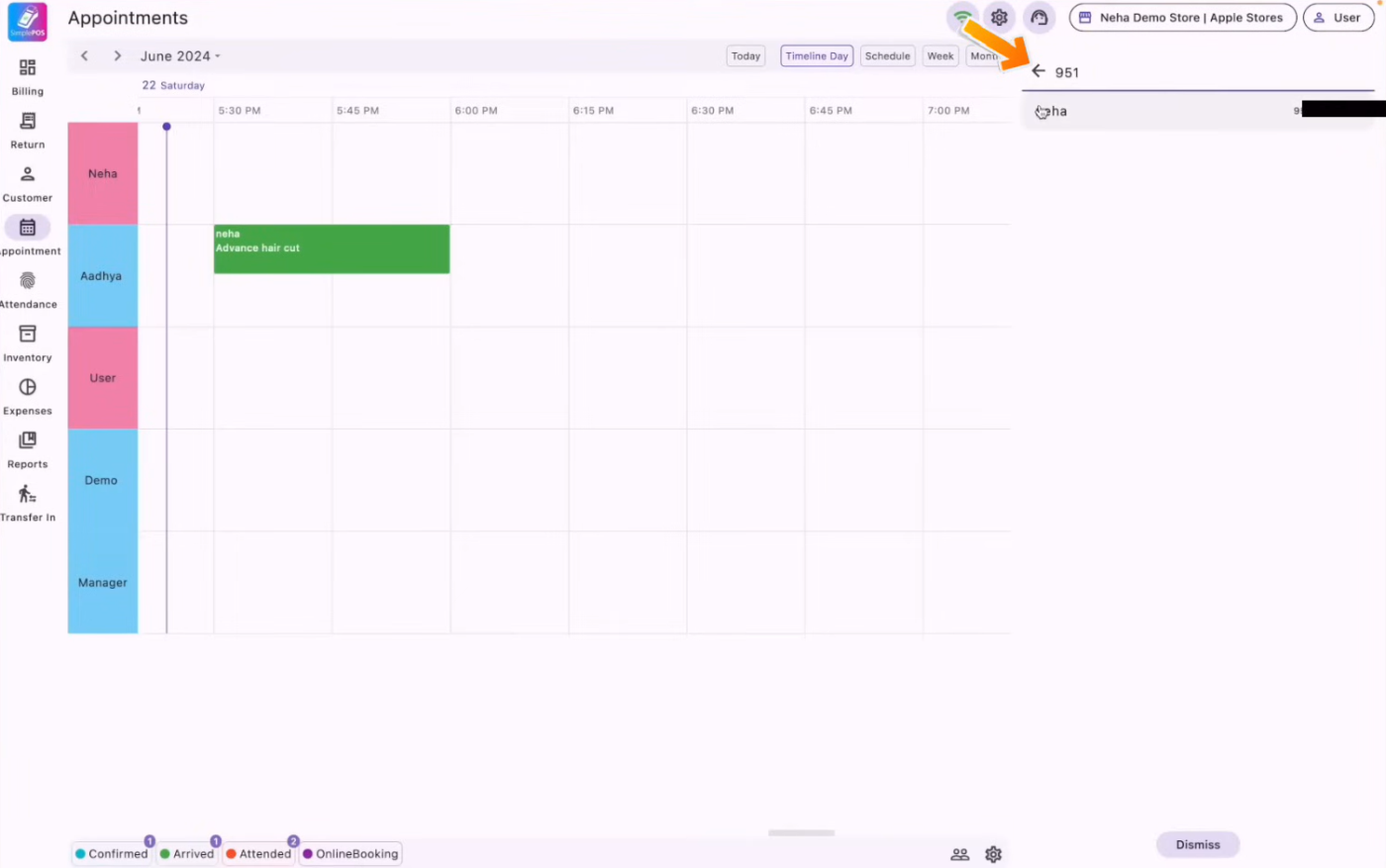
Task: Select the pink Neha staff row header
Action: pos(103,173)
